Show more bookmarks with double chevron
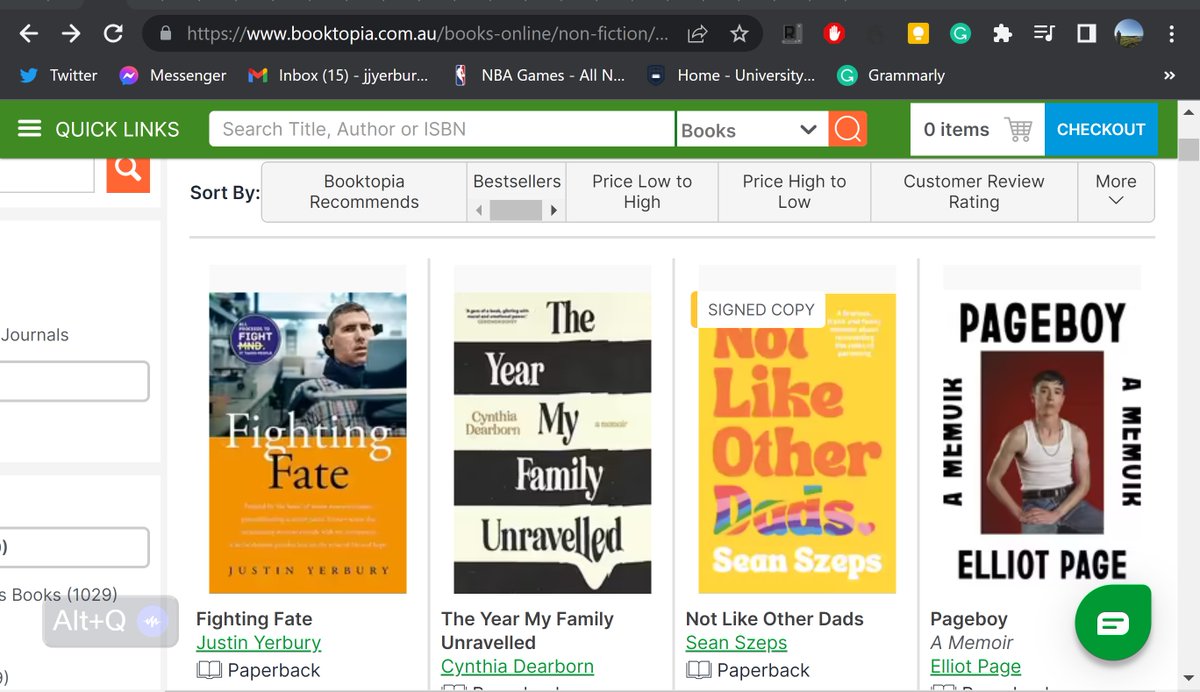The image size is (1200, 692). point(1170,75)
